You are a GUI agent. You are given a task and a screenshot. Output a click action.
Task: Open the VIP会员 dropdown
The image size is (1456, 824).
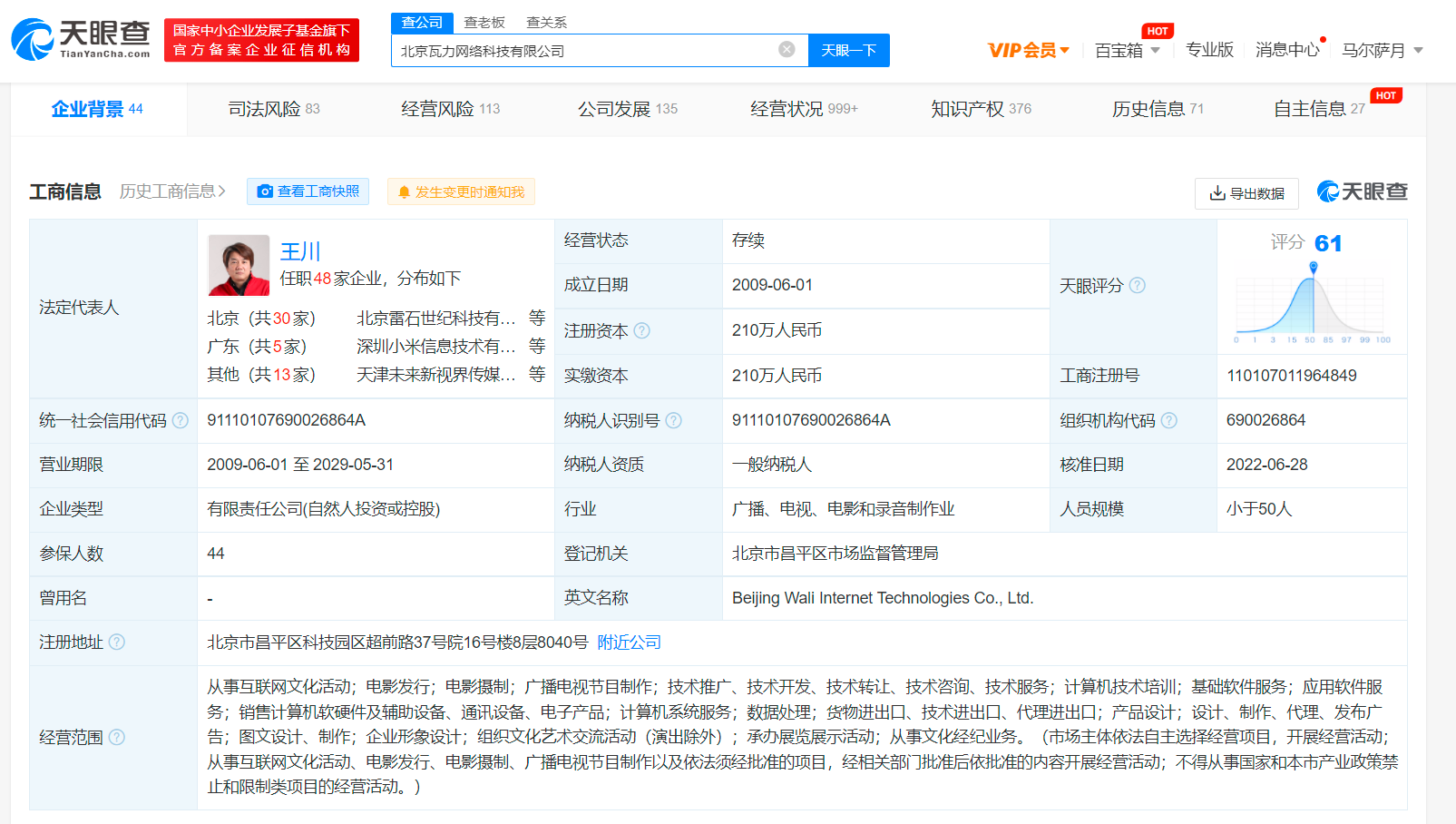click(x=1029, y=49)
